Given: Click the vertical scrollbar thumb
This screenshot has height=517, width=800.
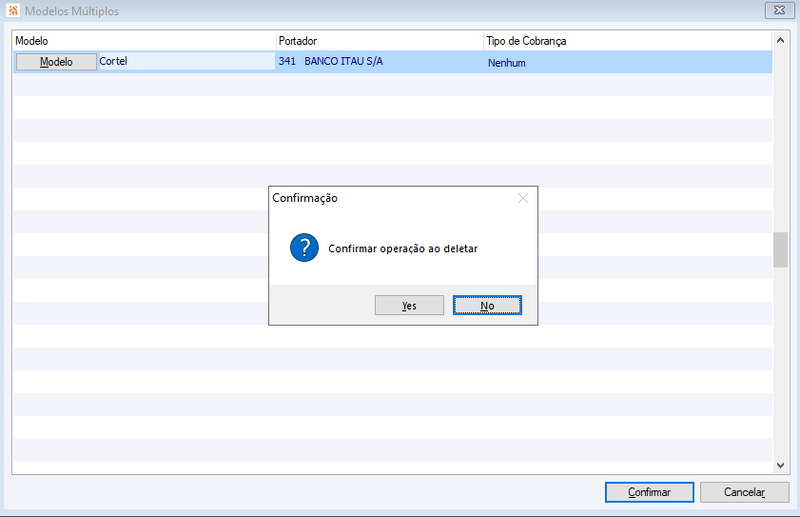Looking at the screenshot, I should coord(780,250).
